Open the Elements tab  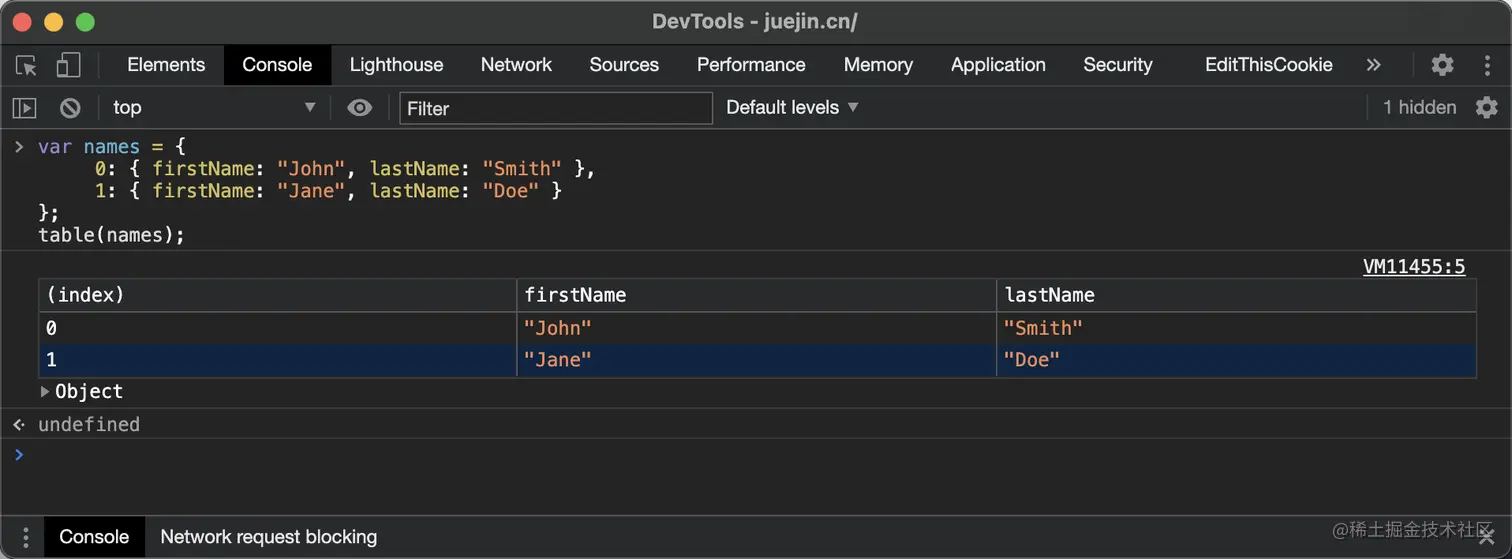[x=166, y=65]
